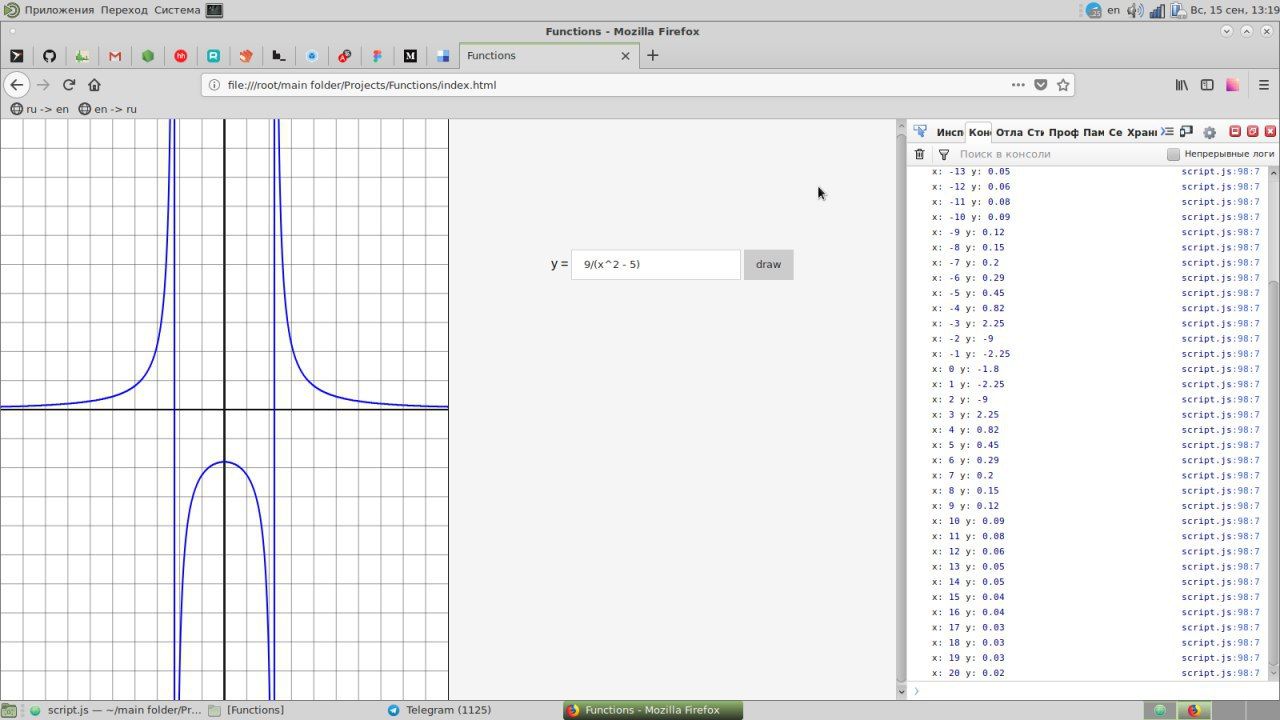
Task: Open the Отладчик devtools tab
Action: coord(1009,132)
